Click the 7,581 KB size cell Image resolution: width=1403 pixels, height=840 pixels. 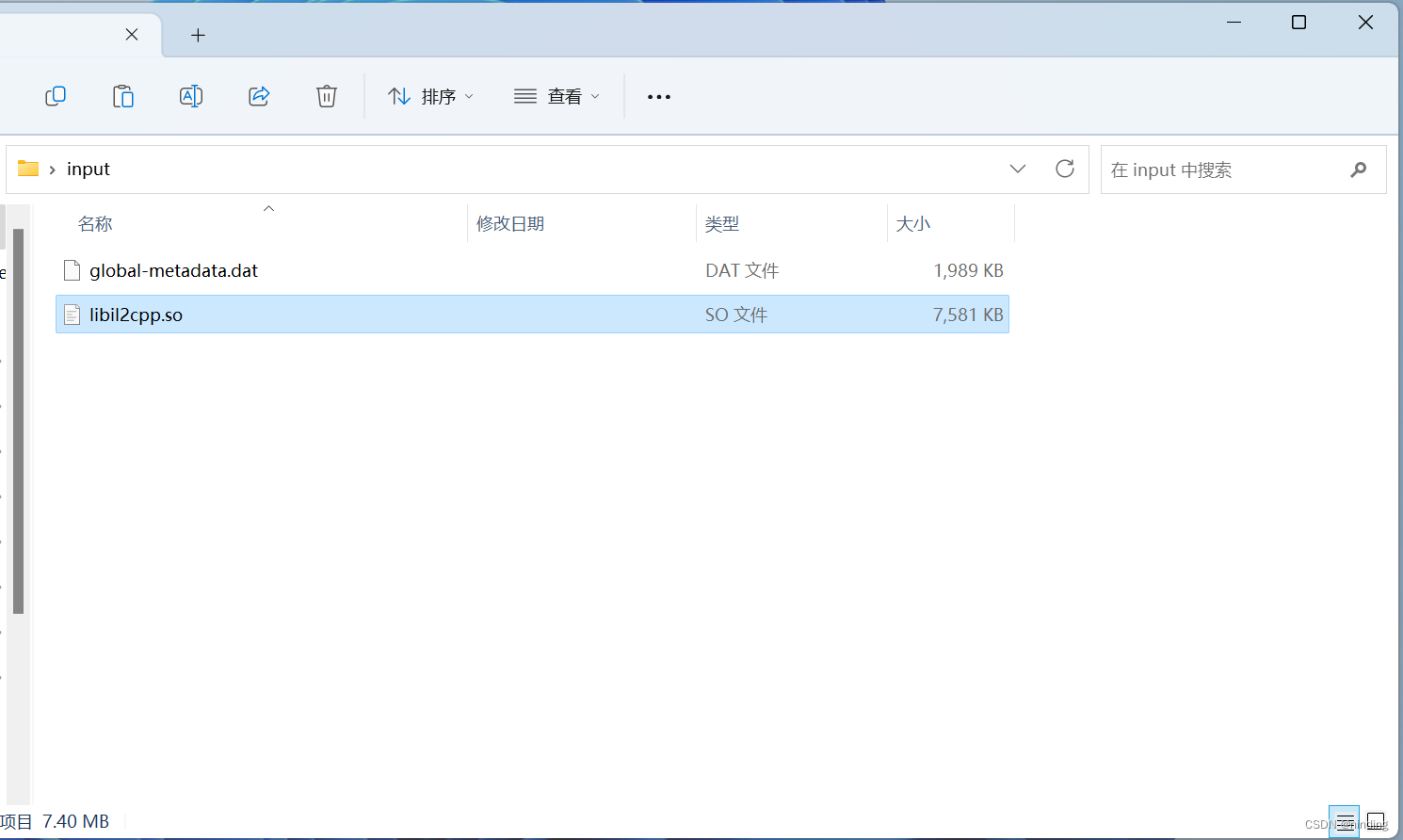[968, 315]
